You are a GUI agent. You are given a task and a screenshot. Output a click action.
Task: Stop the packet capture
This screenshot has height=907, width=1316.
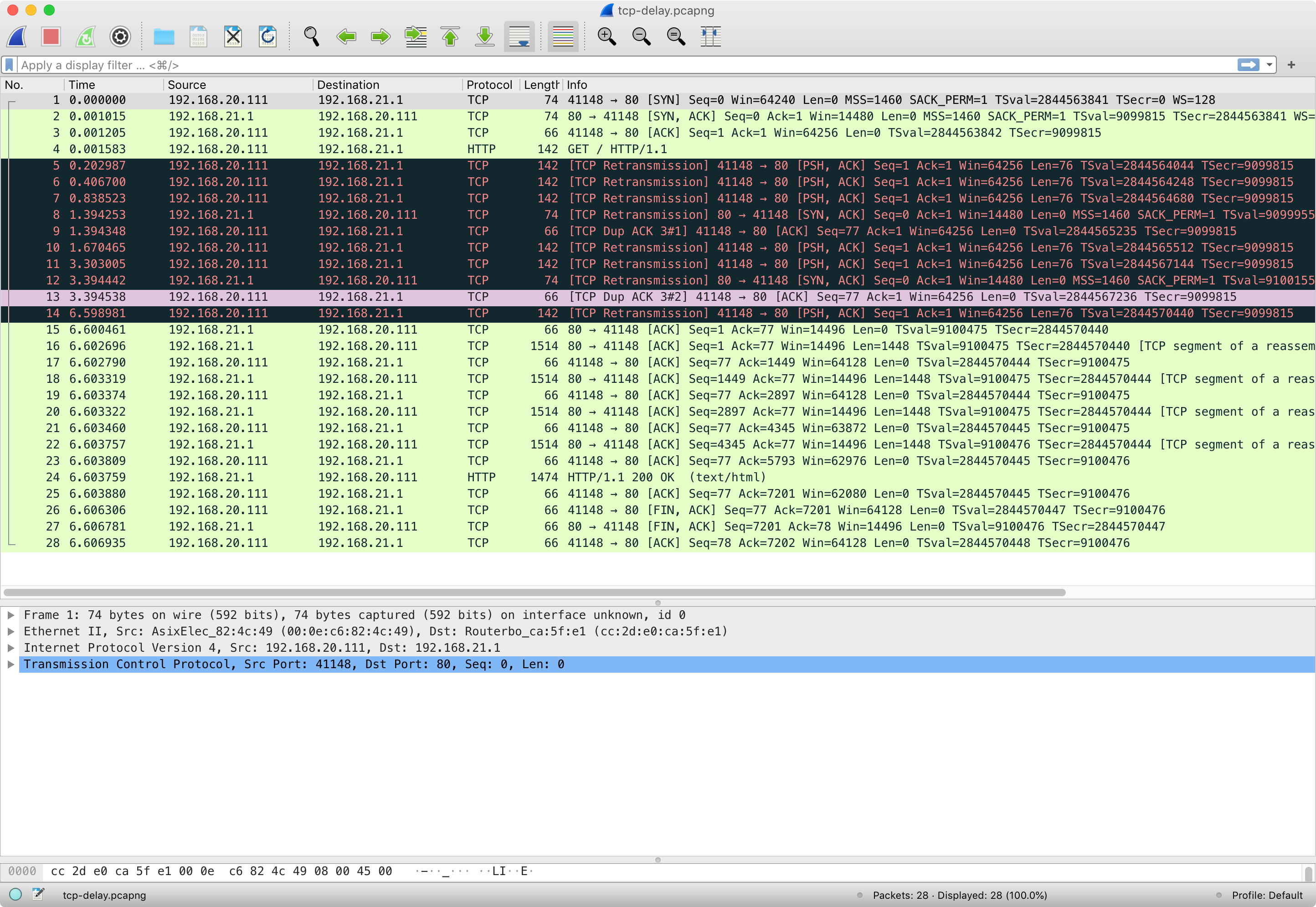tap(51, 36)
